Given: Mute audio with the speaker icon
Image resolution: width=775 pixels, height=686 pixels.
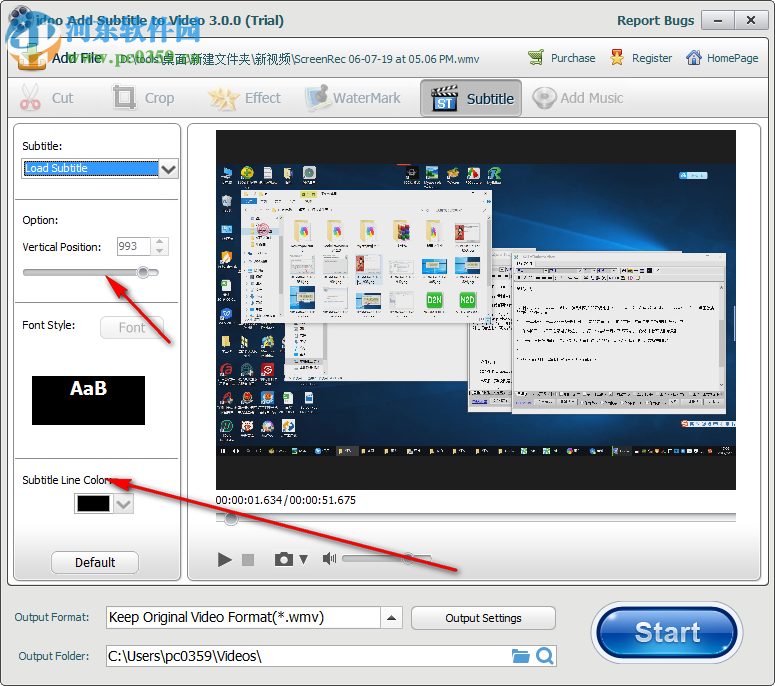Looking at the screenshot, I should click(x=329, y=558).
